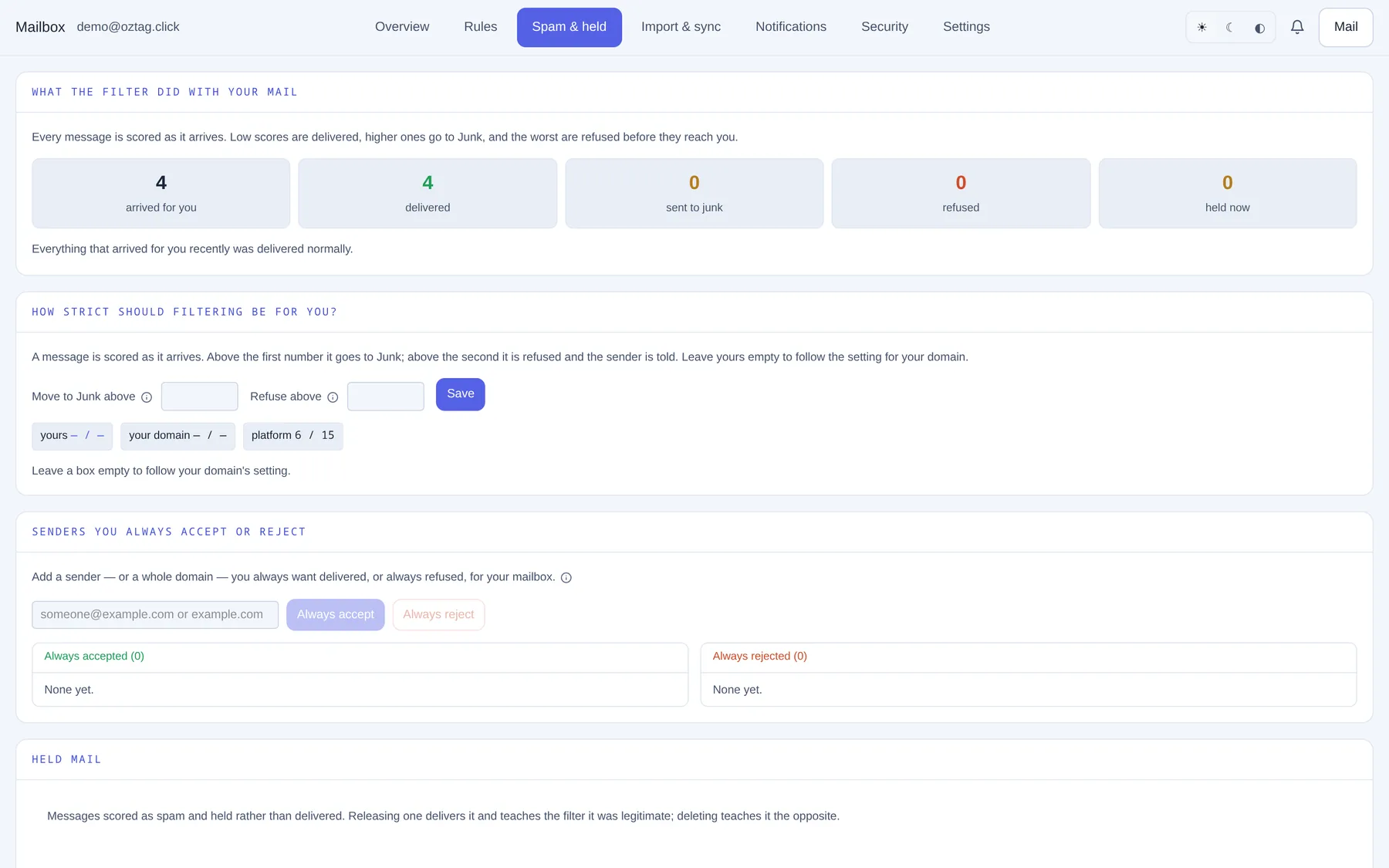Image resolution: width=1389 pixels, height=868 pixels.
Task: Click 'Senders you always accept or reject' heading
Action: point(169,532)
